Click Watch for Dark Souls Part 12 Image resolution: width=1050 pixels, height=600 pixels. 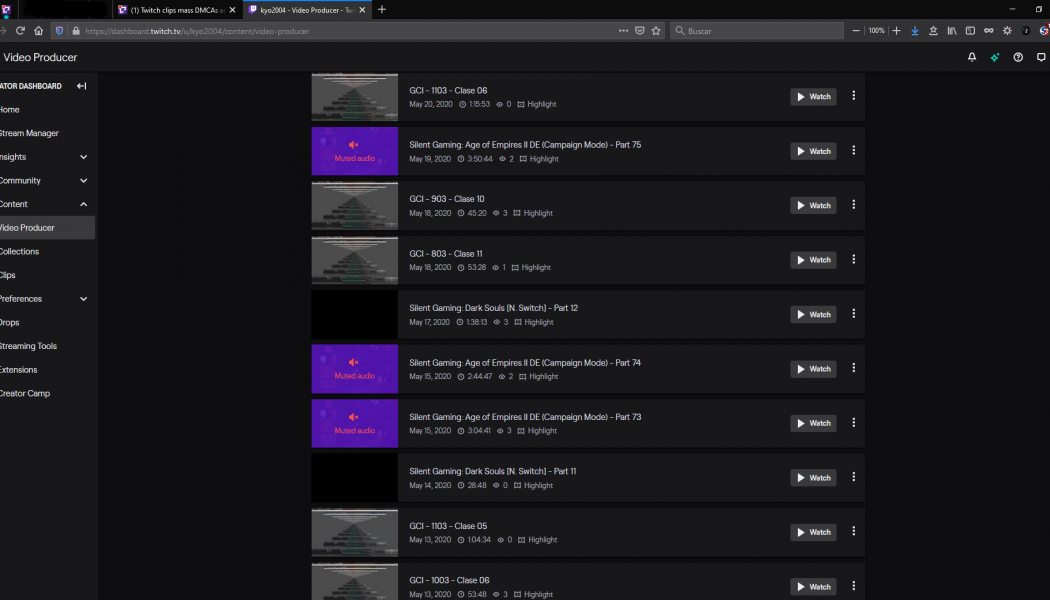point(813,314)
